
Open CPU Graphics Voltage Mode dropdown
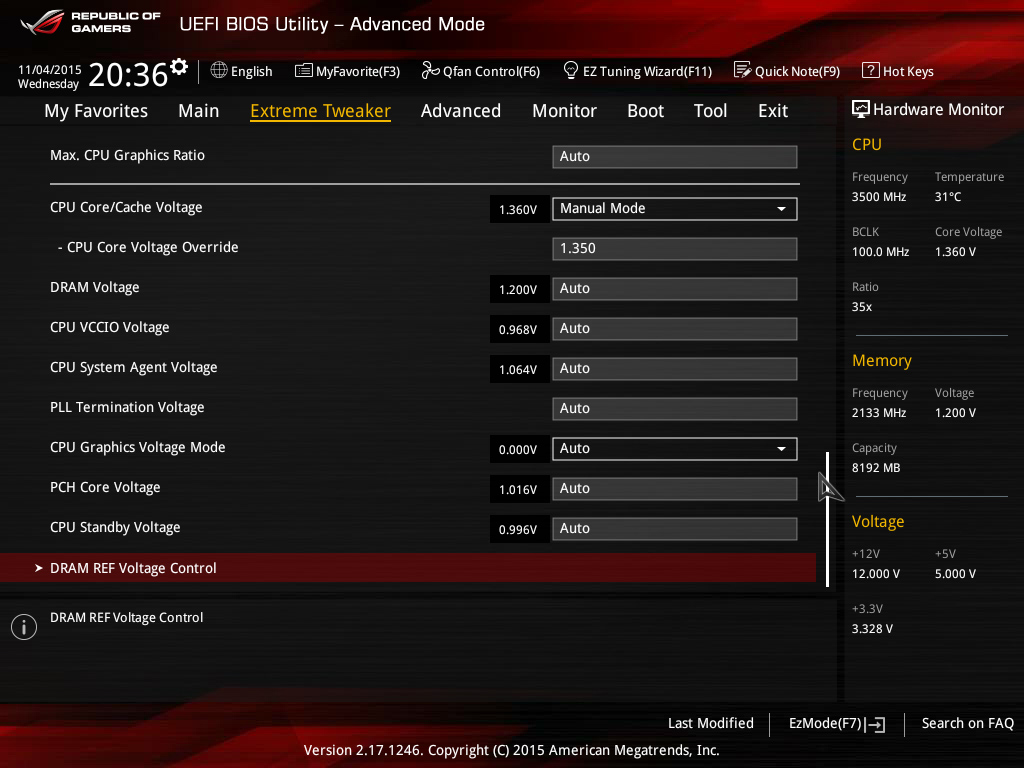click(x=675, y=449)
